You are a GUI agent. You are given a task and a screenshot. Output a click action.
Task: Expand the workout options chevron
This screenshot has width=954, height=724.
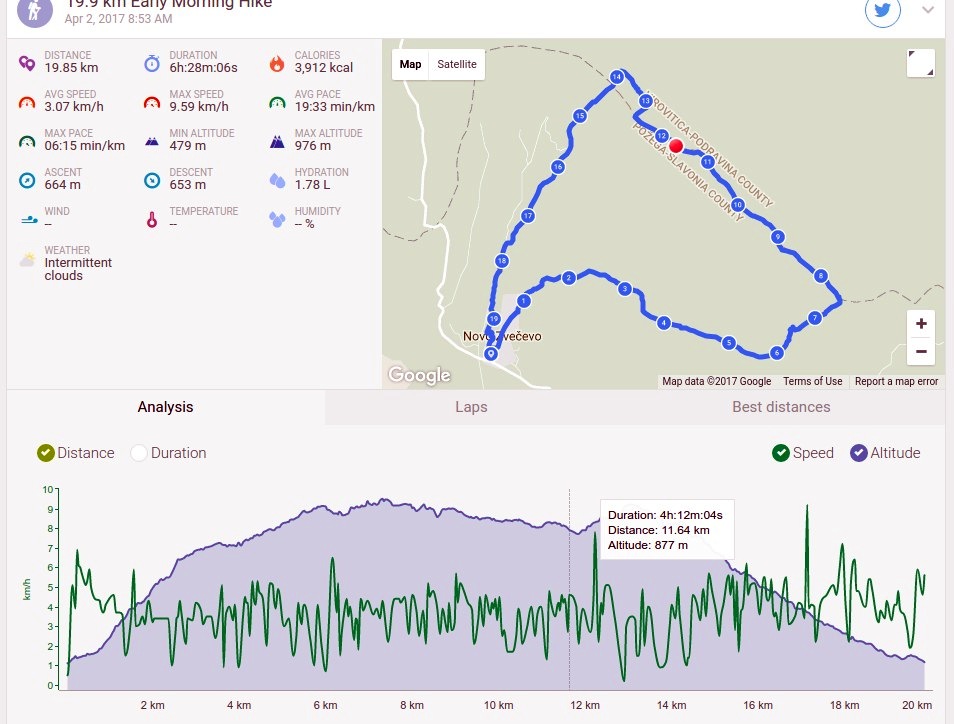click(927, 10)
